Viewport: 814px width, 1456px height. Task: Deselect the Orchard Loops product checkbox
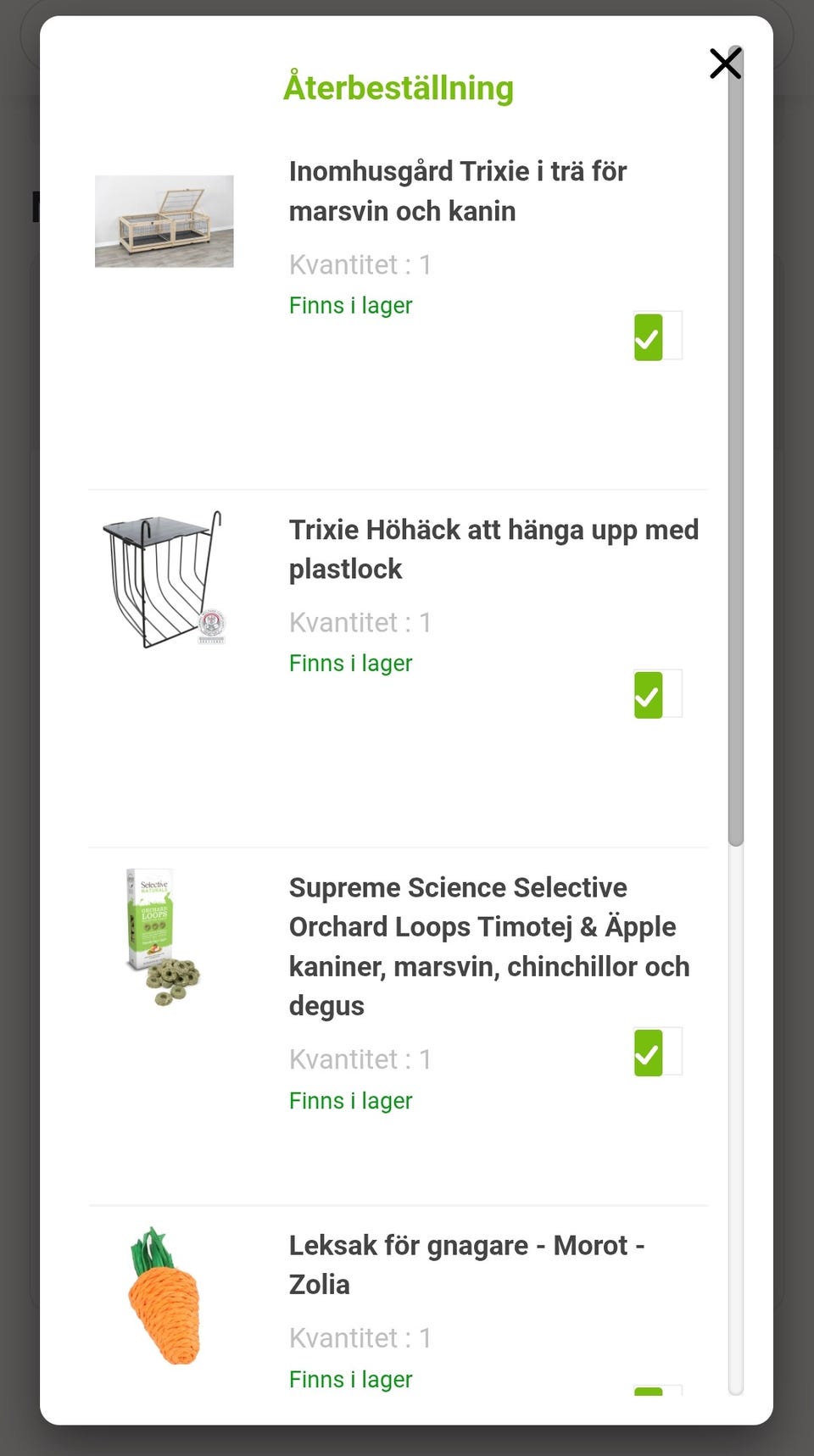657,1052
